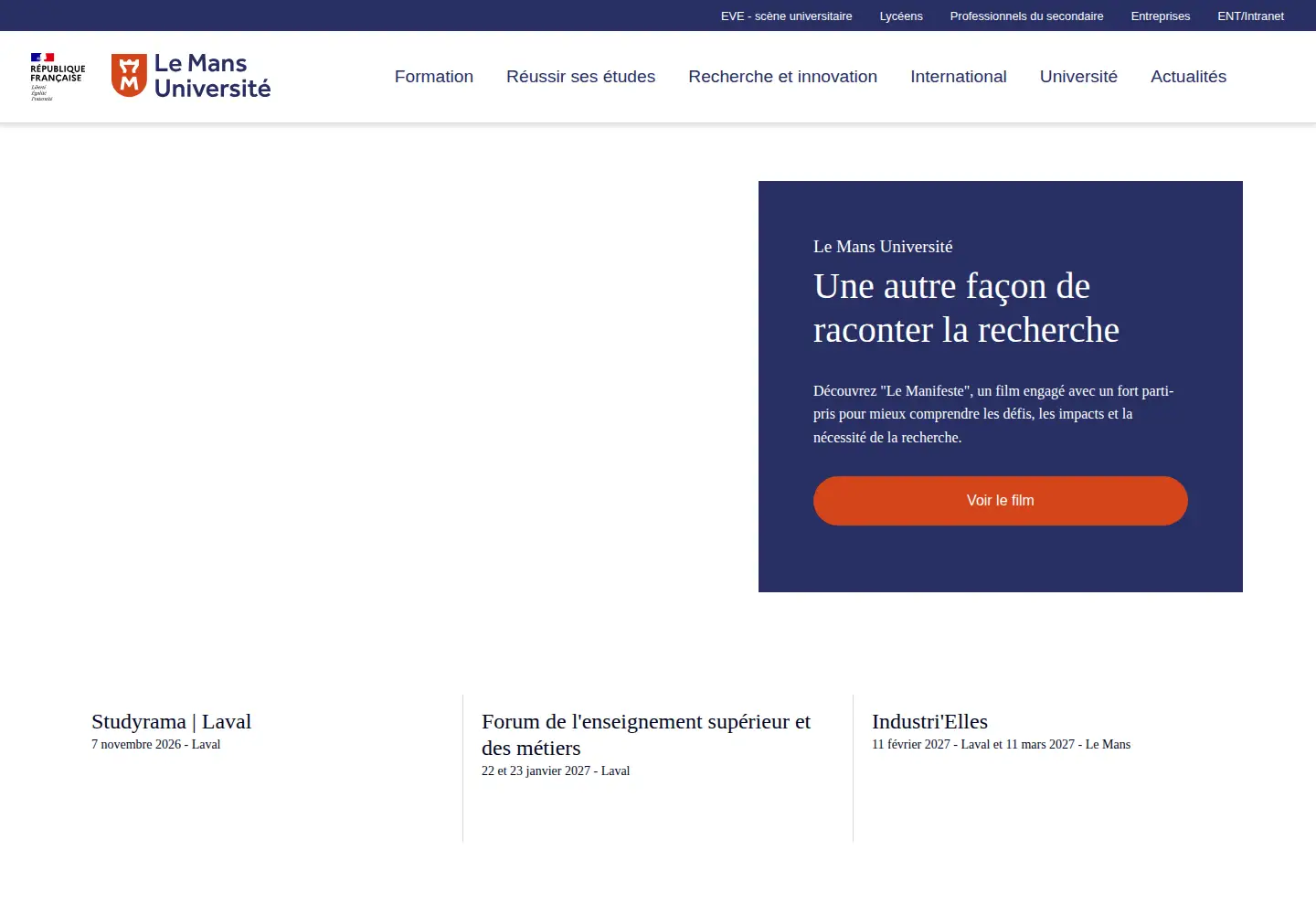Go to the Lycéens page
The image size is (1316, 914).
point(901,16)
